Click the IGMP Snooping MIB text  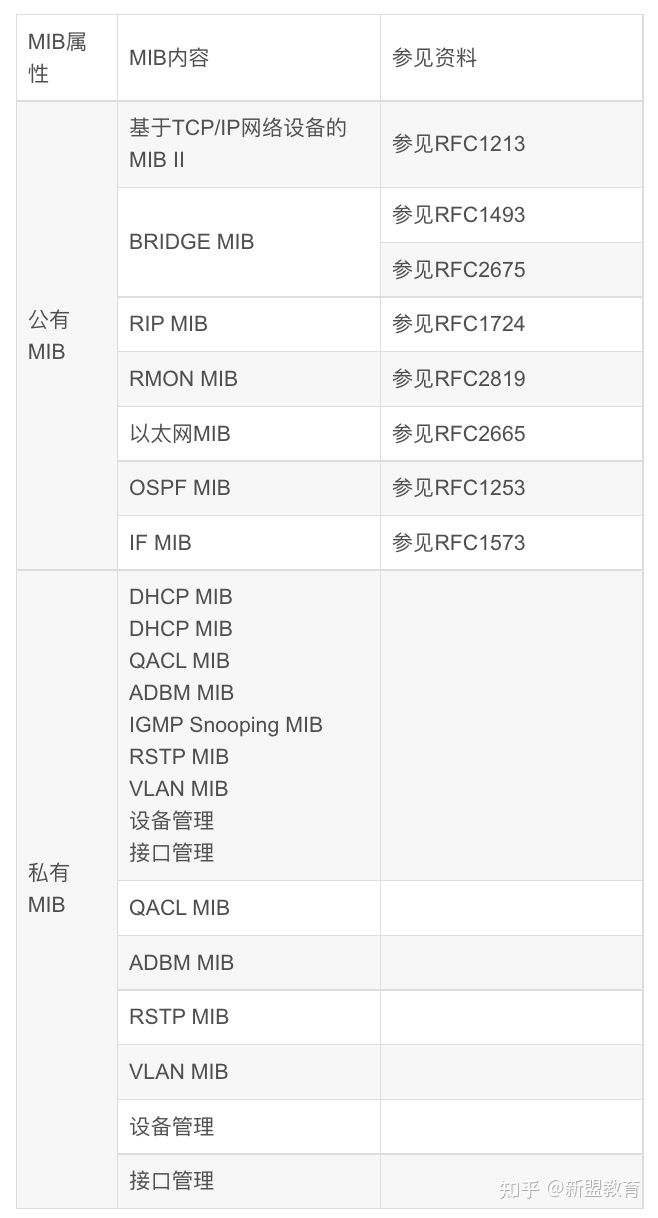point(225,725)
